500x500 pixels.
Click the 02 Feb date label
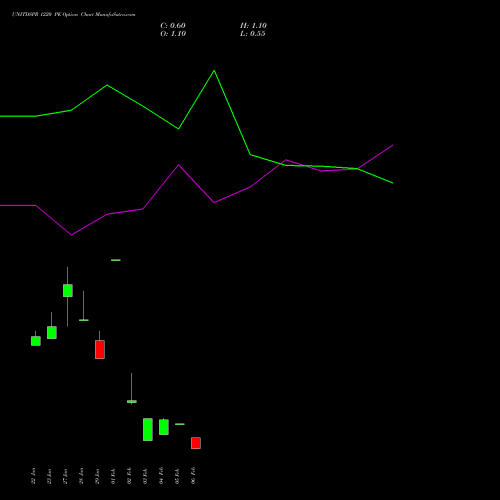coord(129,476)
